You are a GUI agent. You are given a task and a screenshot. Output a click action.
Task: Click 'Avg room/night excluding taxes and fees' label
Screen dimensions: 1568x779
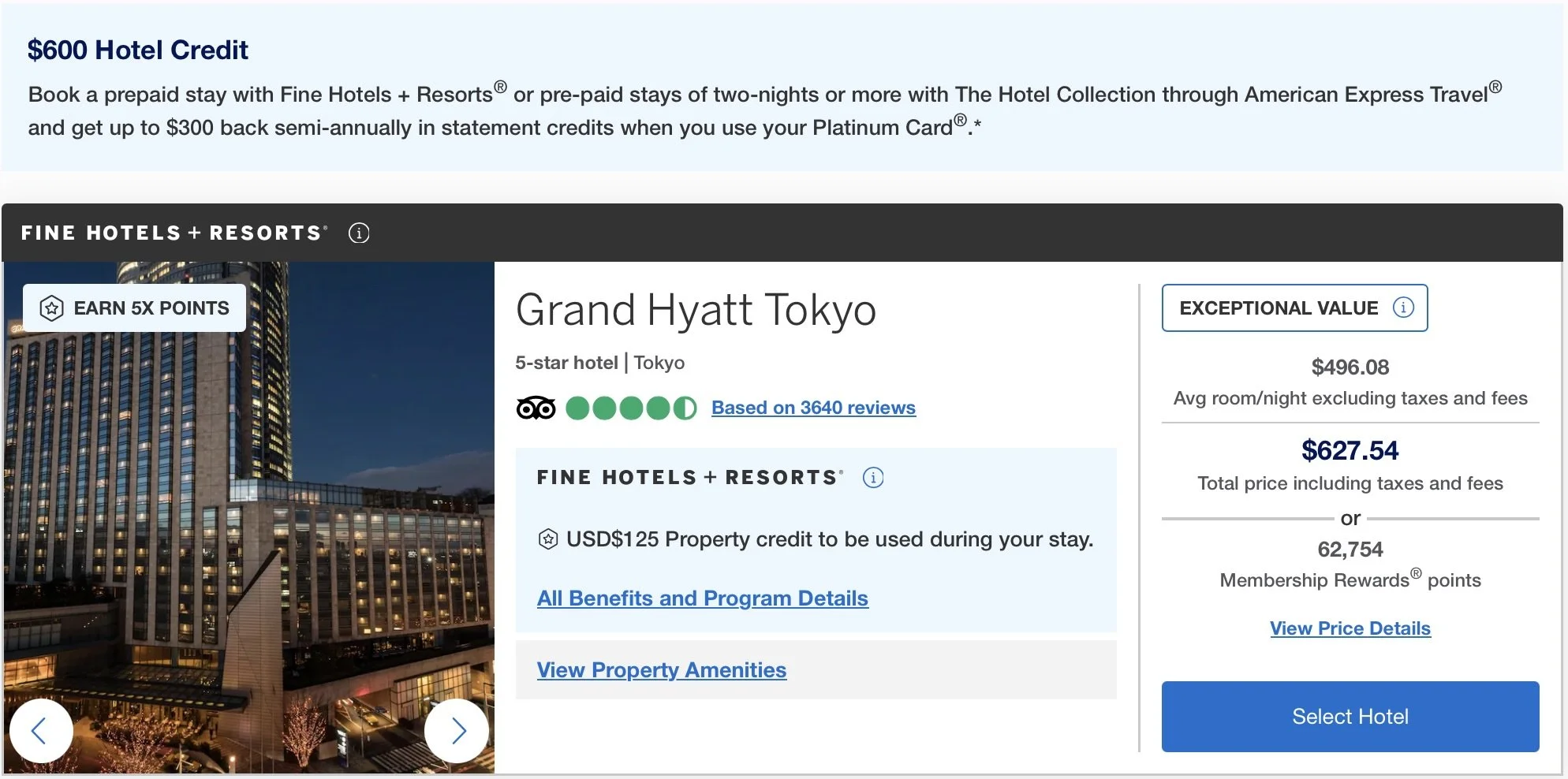pos(1350,398)
